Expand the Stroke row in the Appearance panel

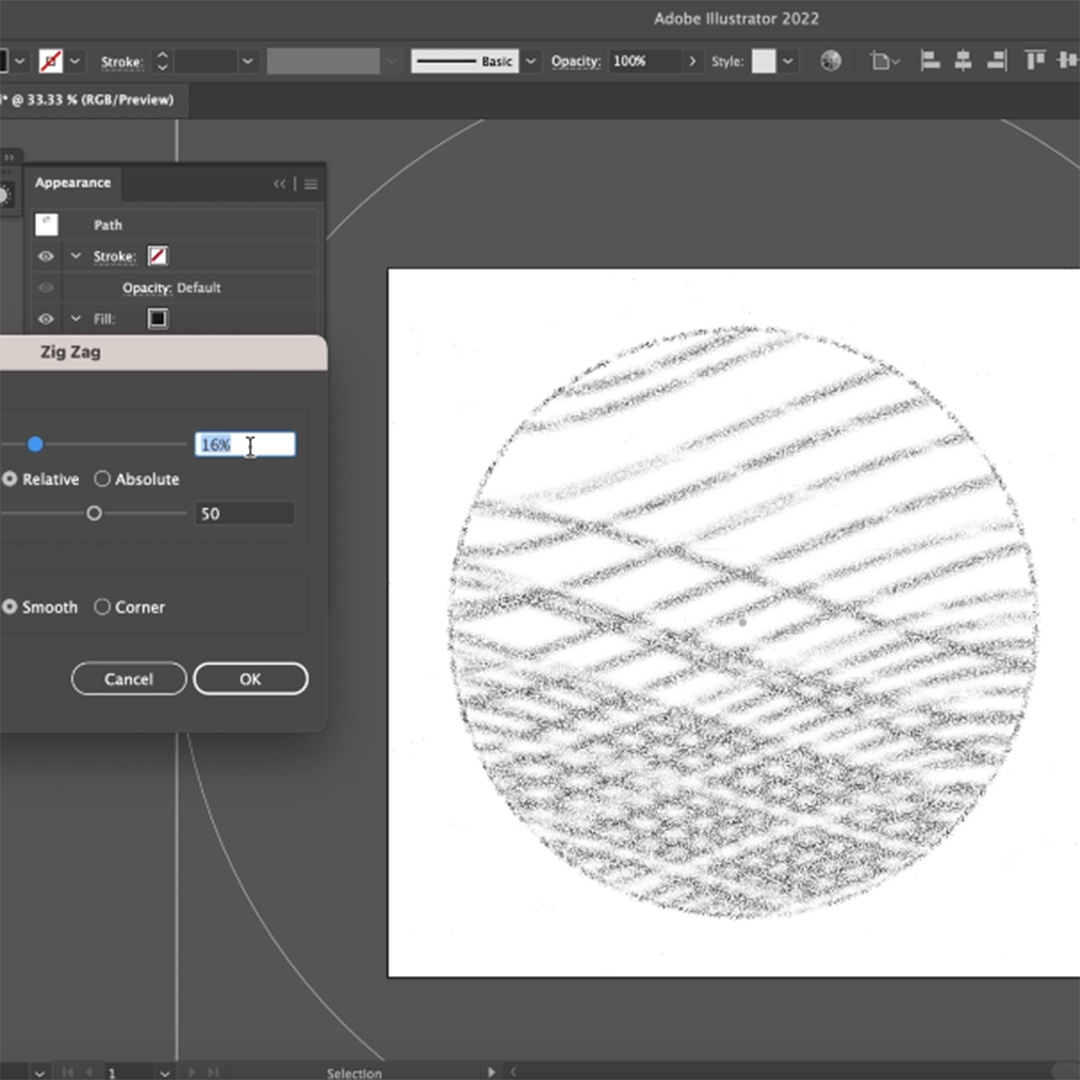point(75,256)
